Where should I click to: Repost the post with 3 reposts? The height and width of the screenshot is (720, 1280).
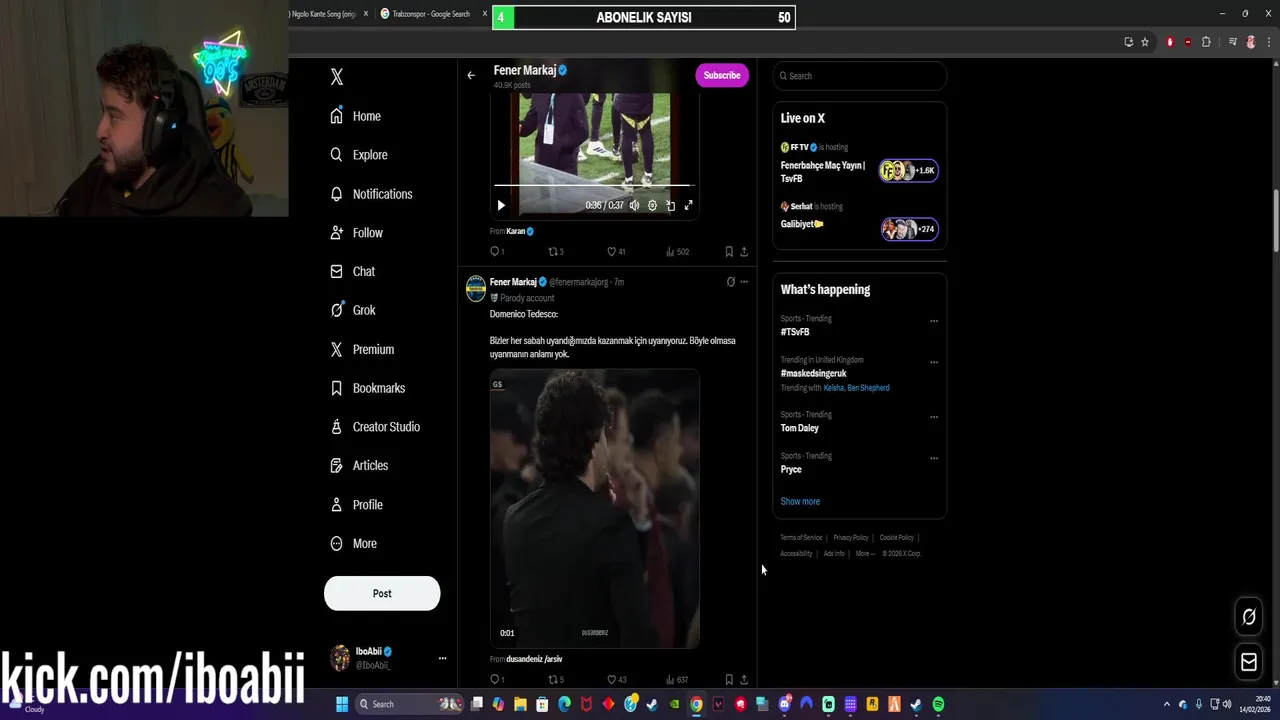tap(556, 252)
